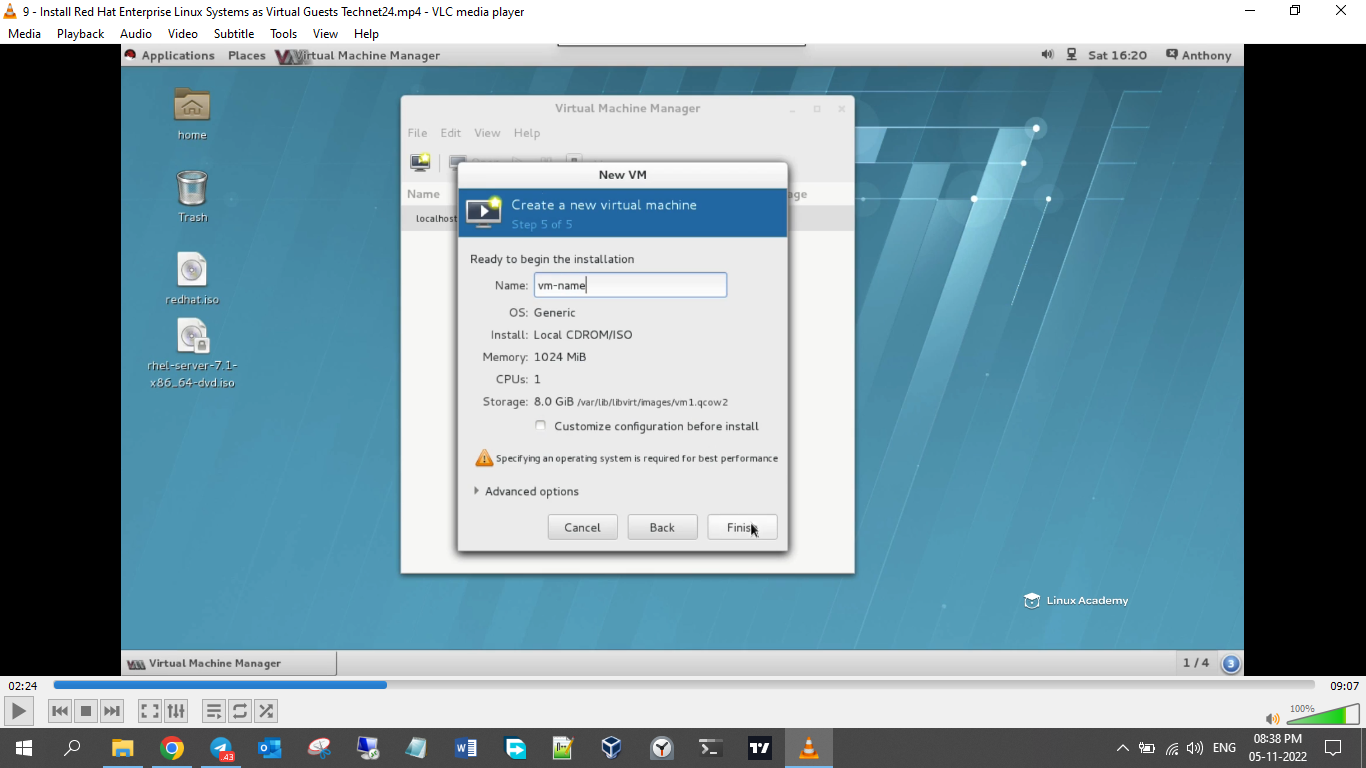This screenshot has height=768, width=1366.
Task: Open VirtualBox from taskbar
Action: click(x=612, y=748)
